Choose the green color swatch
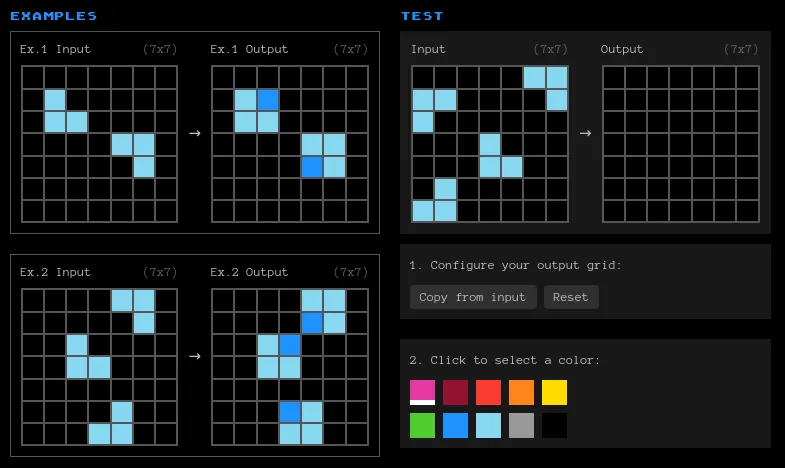The image size is (785, 468). 423,425
